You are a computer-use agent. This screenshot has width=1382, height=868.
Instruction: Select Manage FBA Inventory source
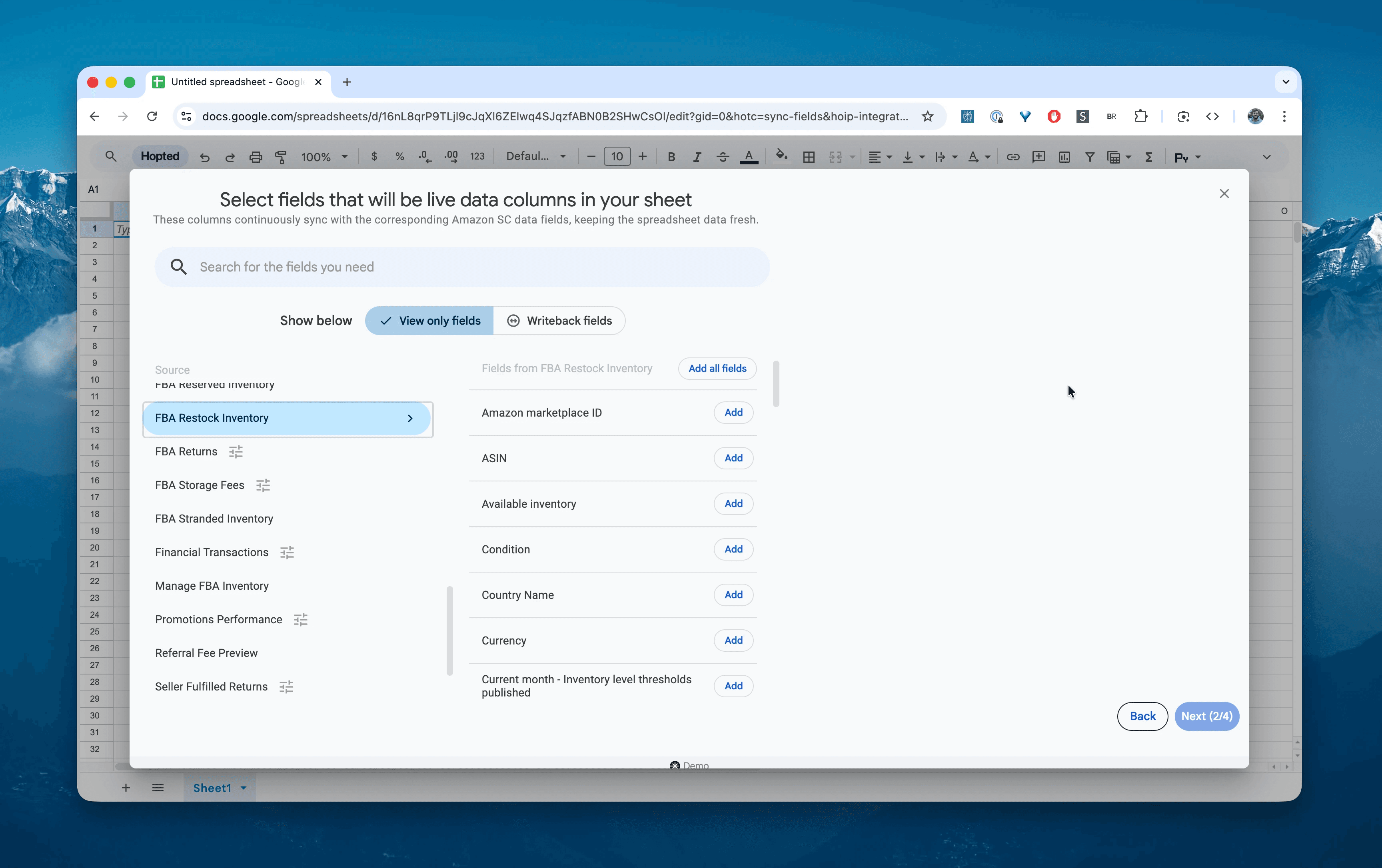pos(212,586)
